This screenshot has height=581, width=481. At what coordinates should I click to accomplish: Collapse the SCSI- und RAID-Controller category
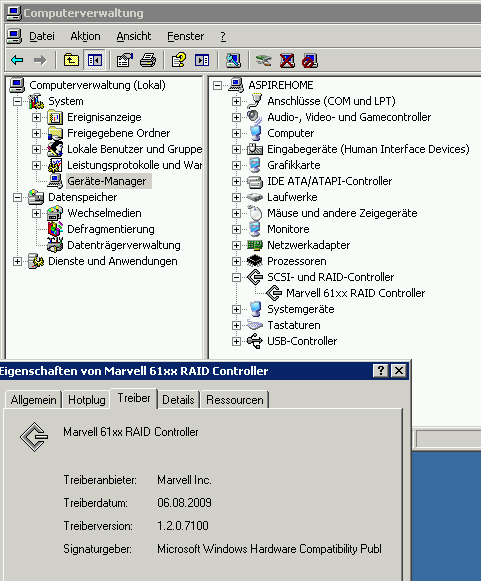tap(236, 277)
